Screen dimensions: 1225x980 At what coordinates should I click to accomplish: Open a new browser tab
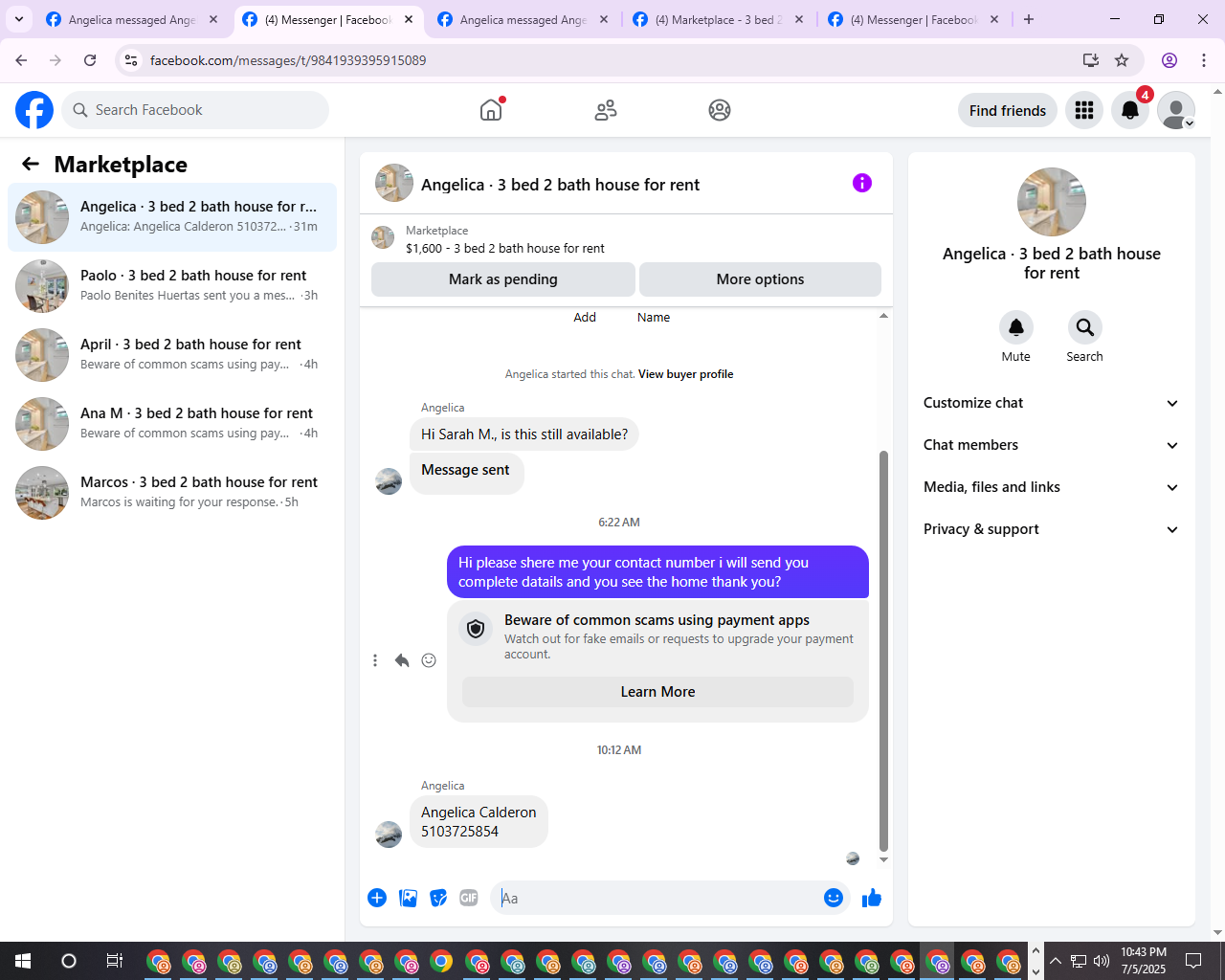[1029, 19]
